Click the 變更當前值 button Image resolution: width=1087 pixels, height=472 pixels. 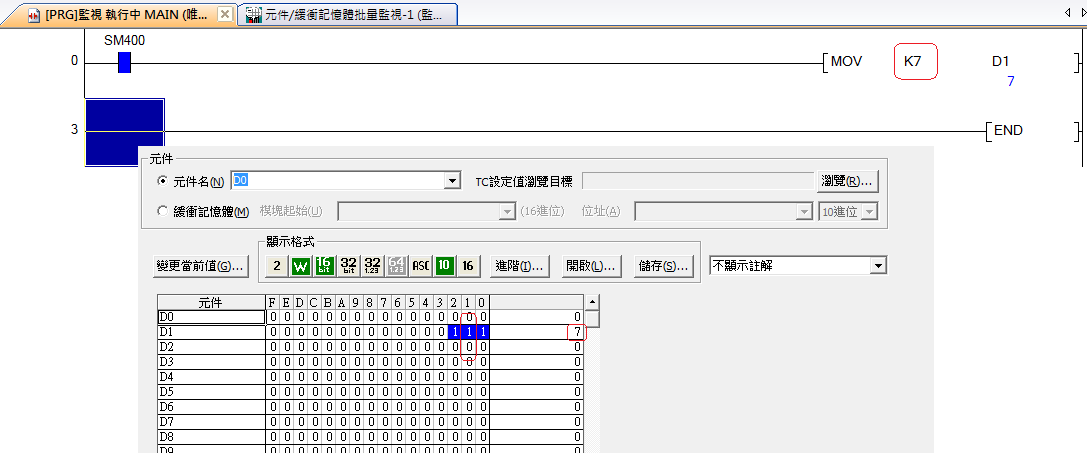[200, 266]
